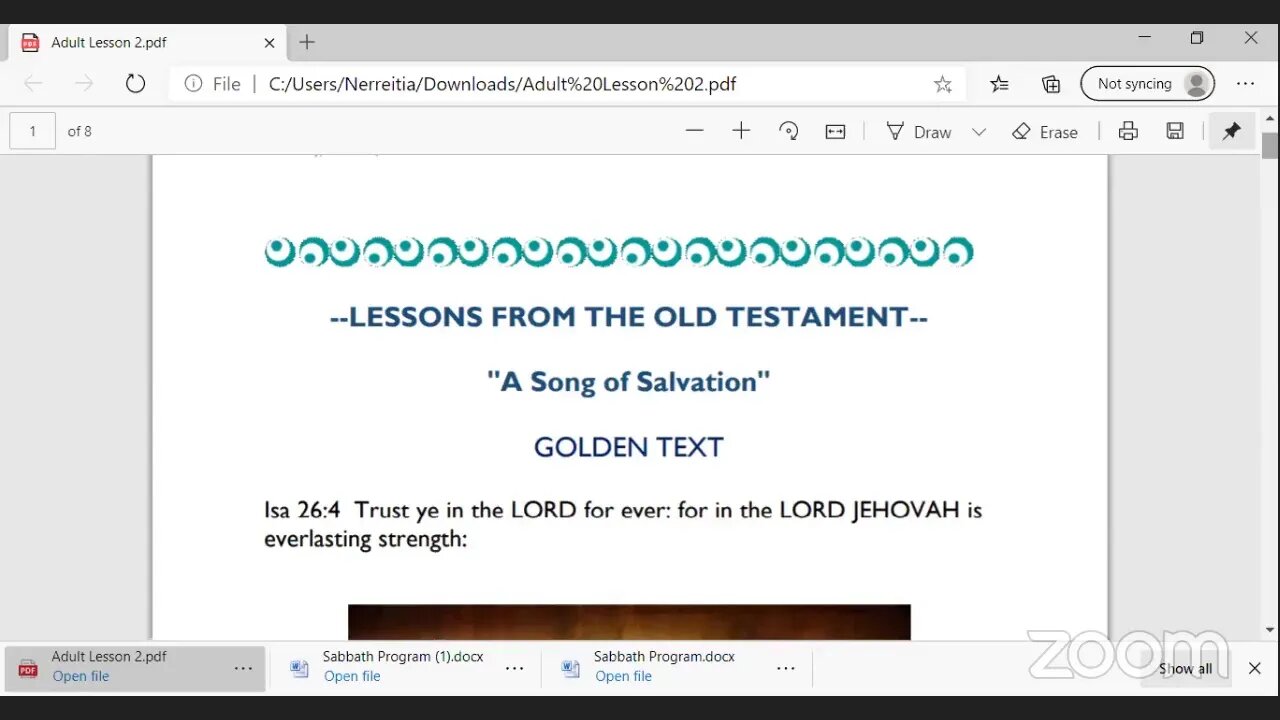
Task: Open the browser Settings and more menu
Action: pos(1245,84)
